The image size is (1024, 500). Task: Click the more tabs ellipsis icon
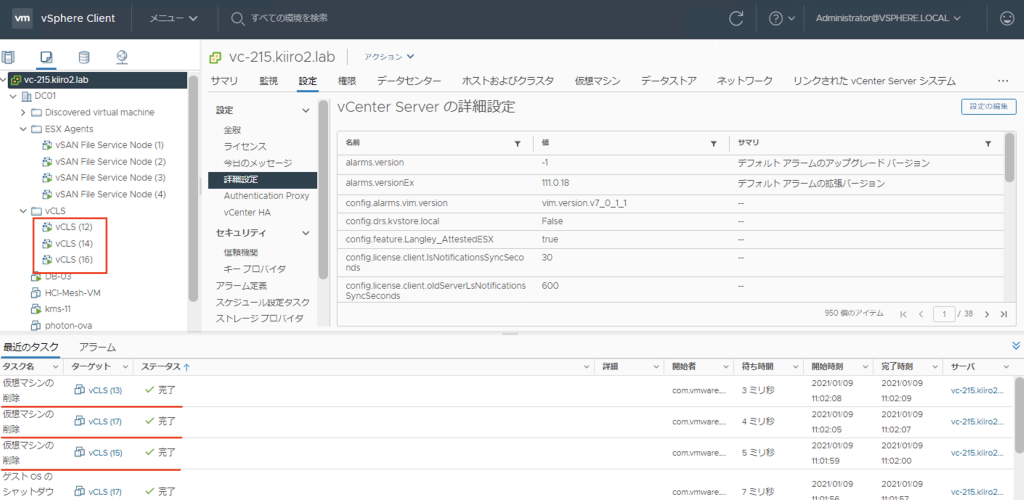coord(1003,80)
